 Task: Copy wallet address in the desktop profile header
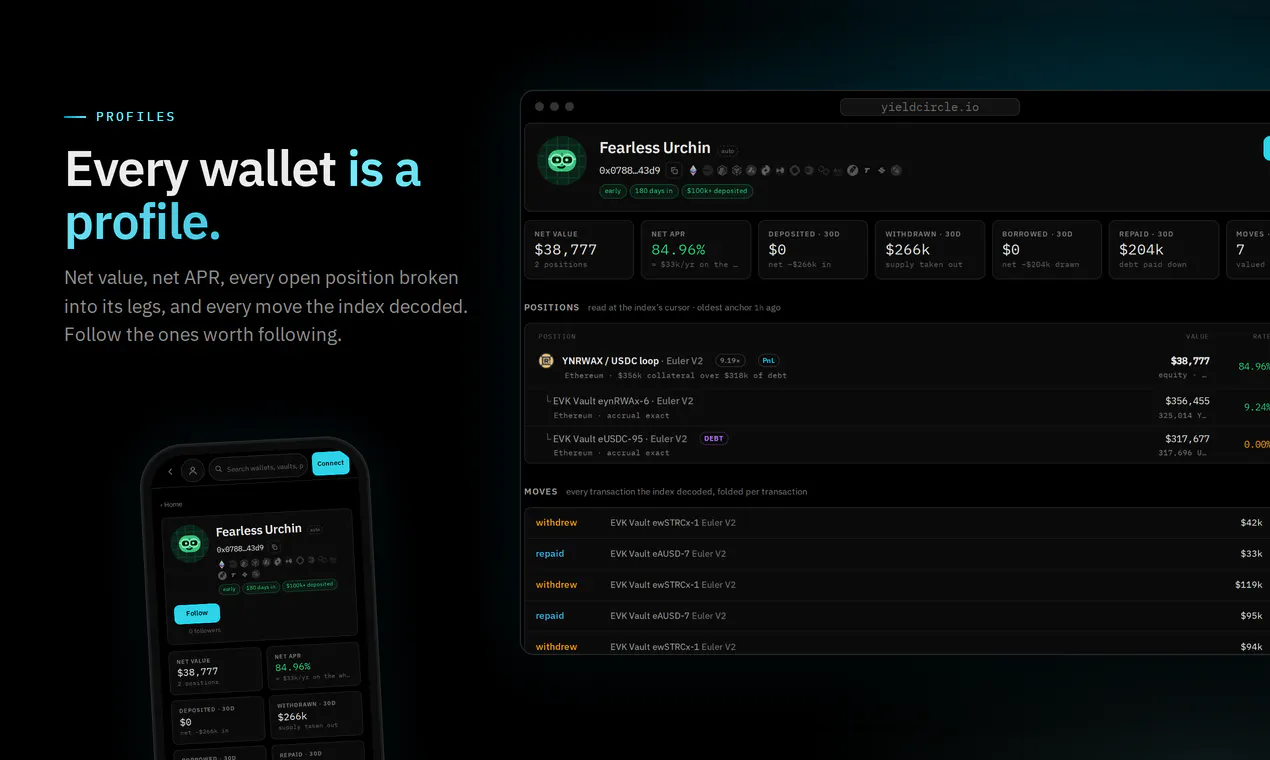point(675,170)
